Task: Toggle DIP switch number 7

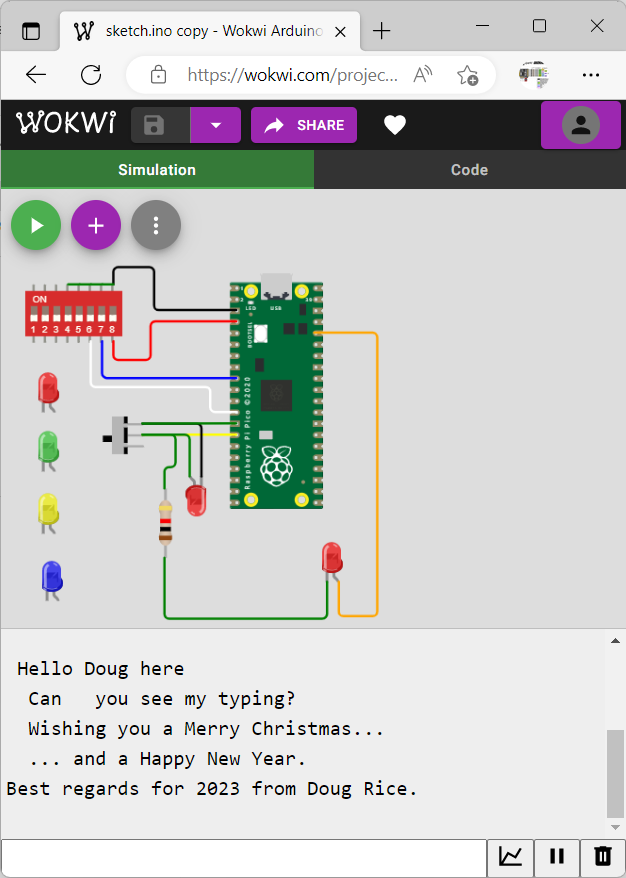Action: [x=101, y=314]
